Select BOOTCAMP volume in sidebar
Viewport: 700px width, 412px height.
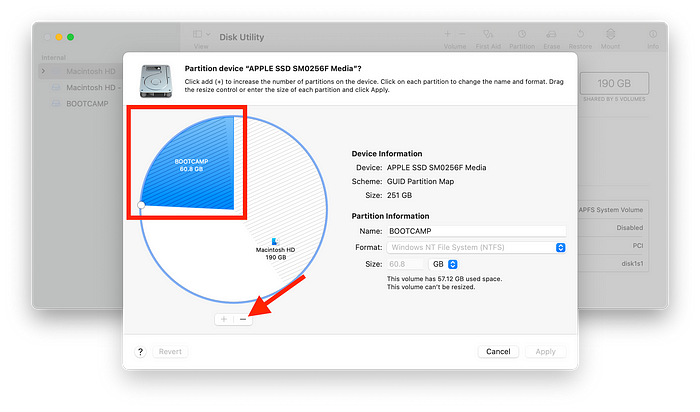pyautogui.click(x=87, y=104)
